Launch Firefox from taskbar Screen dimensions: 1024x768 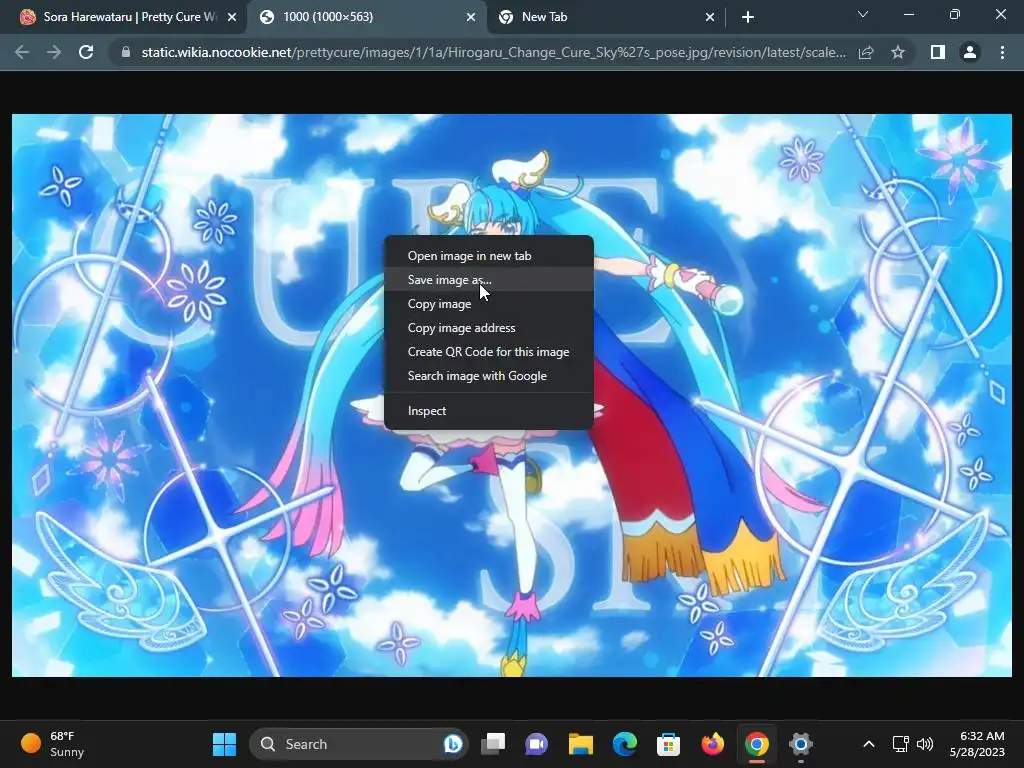(x=712, y=744)
